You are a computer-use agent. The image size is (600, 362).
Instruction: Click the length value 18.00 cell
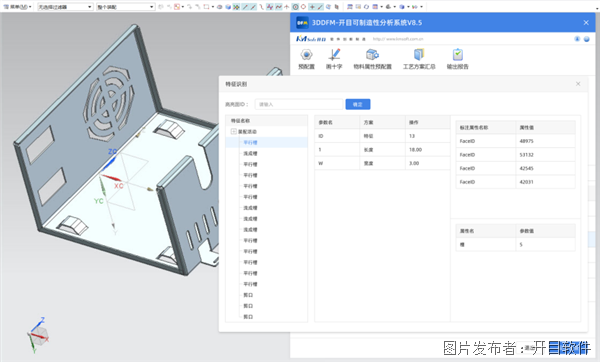coord(428,150)
